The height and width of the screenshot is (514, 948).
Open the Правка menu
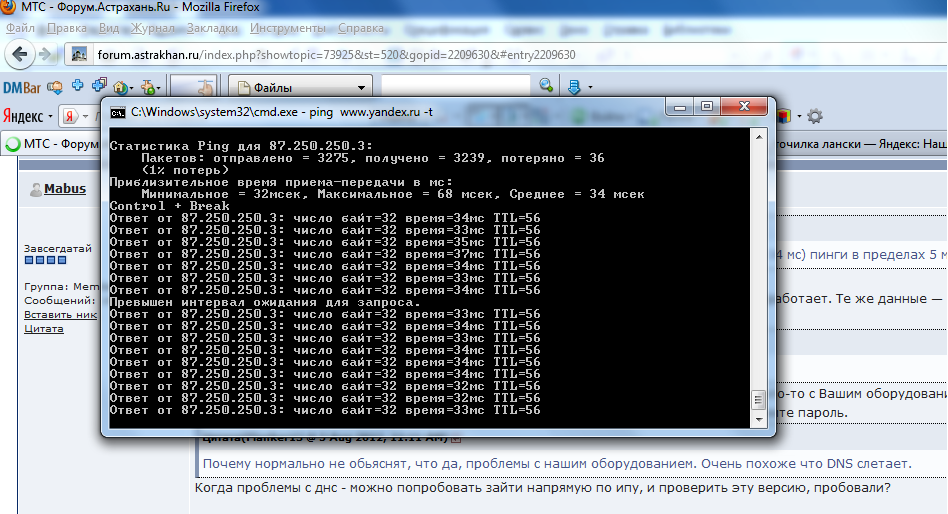pos(67,28)
